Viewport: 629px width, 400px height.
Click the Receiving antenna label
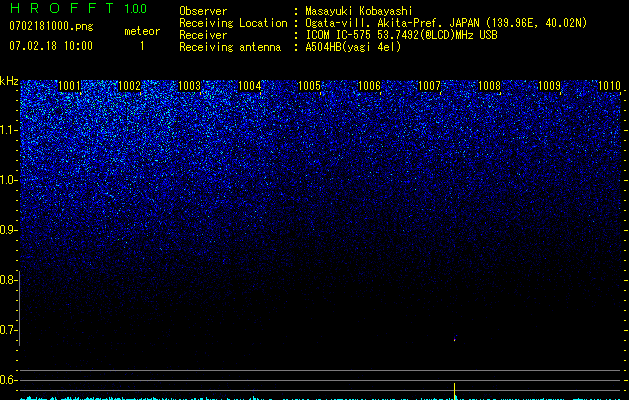(230, 47)
